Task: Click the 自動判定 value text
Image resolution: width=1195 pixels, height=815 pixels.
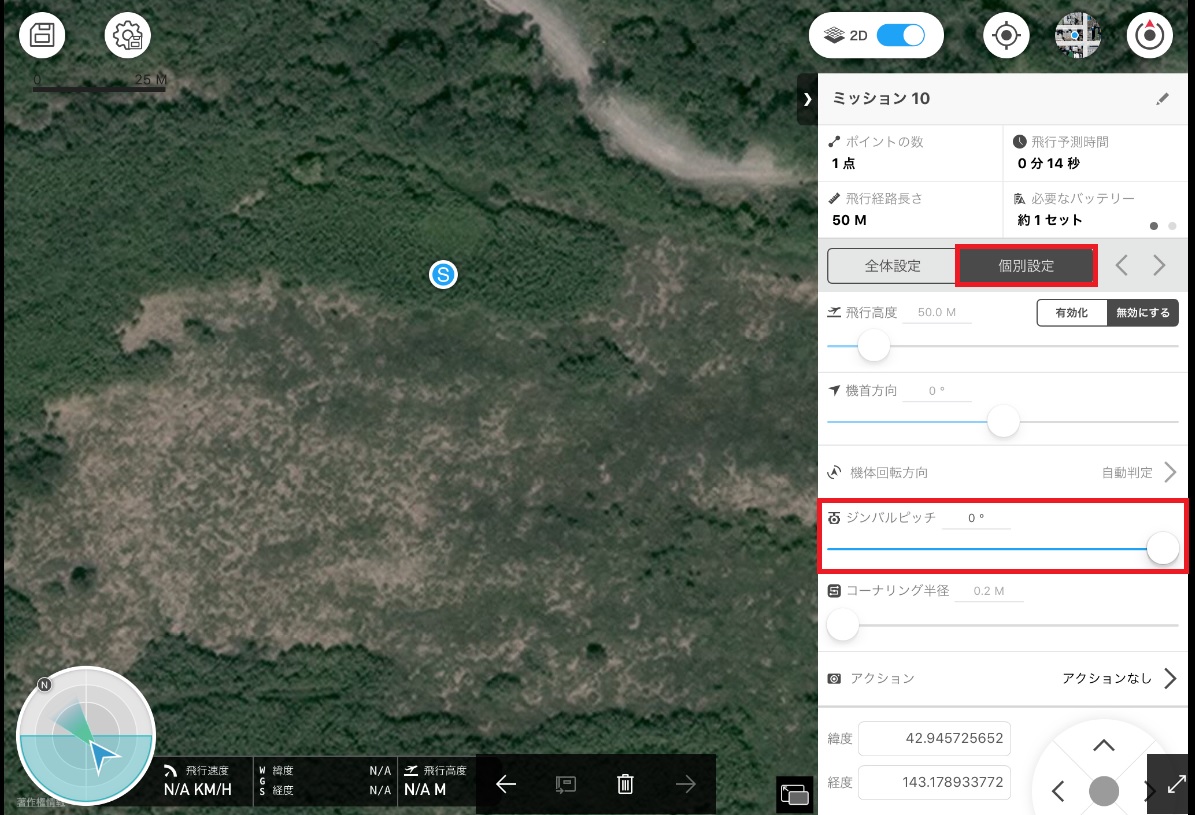Action: click(x=1126, y=473)
